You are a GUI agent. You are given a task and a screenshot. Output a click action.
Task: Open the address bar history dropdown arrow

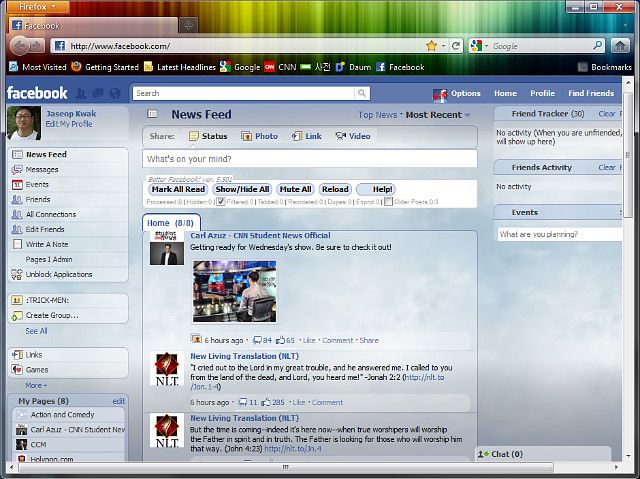pyautogui.click(x=443, y=46)
